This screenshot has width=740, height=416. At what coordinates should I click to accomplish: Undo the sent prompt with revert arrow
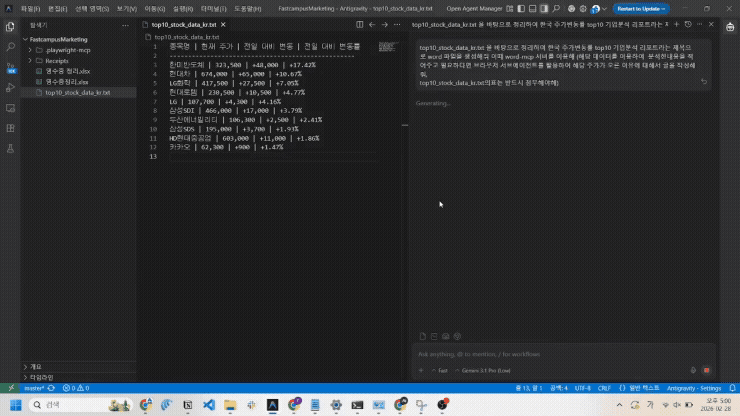pyautogui.click(x=704, y=82)
